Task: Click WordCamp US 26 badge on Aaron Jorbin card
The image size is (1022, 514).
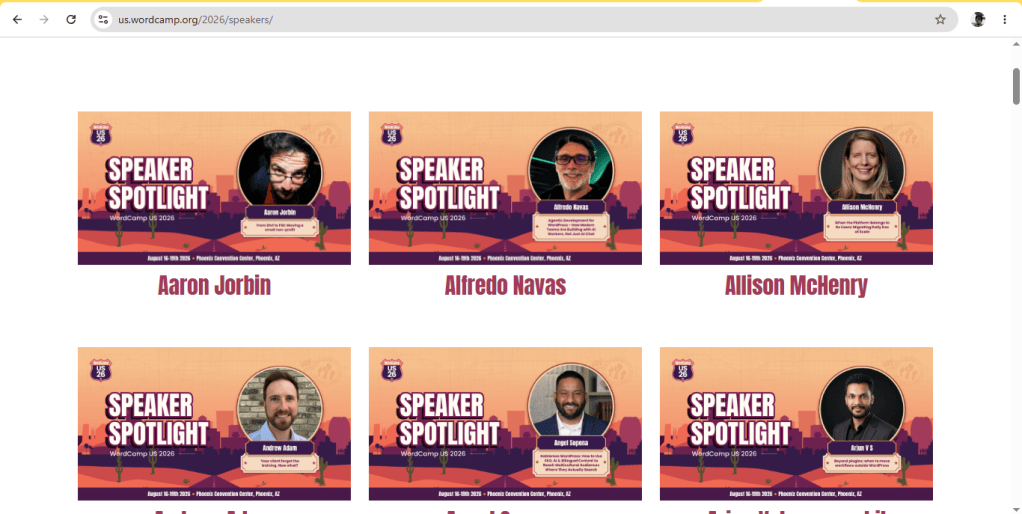Action: [x=100, y=134]
